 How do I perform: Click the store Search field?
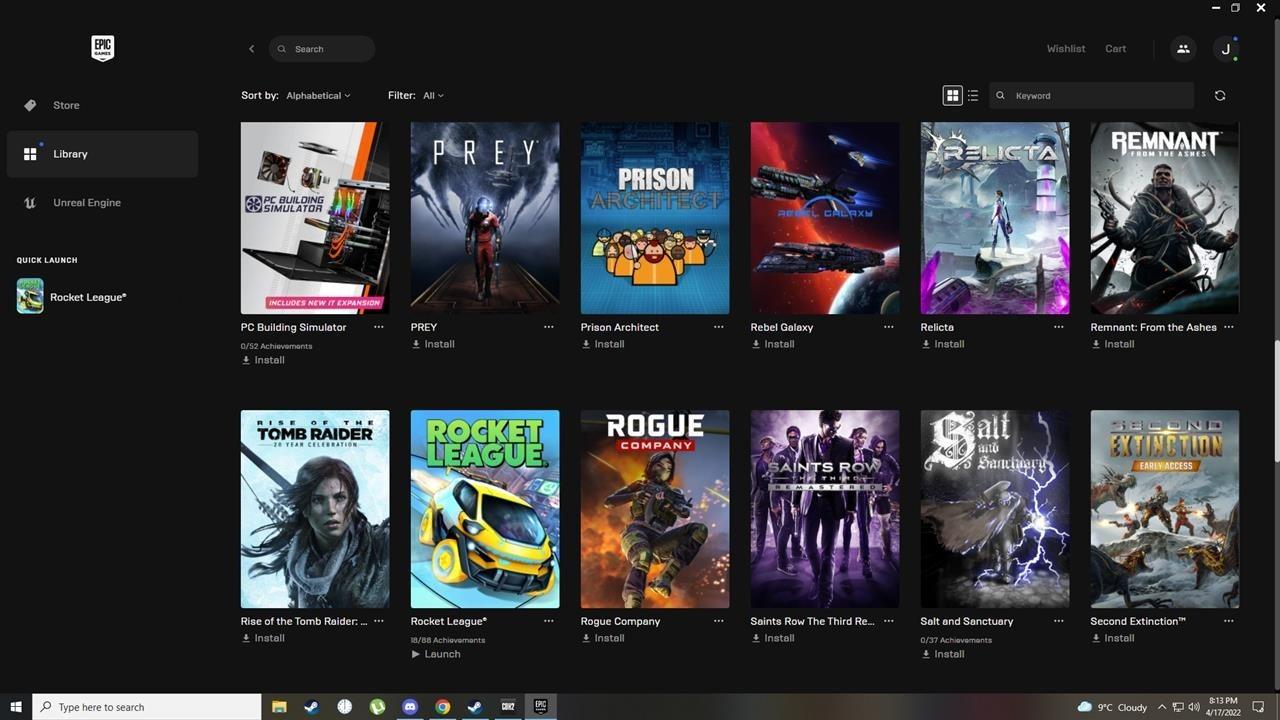tap(322, 49)
